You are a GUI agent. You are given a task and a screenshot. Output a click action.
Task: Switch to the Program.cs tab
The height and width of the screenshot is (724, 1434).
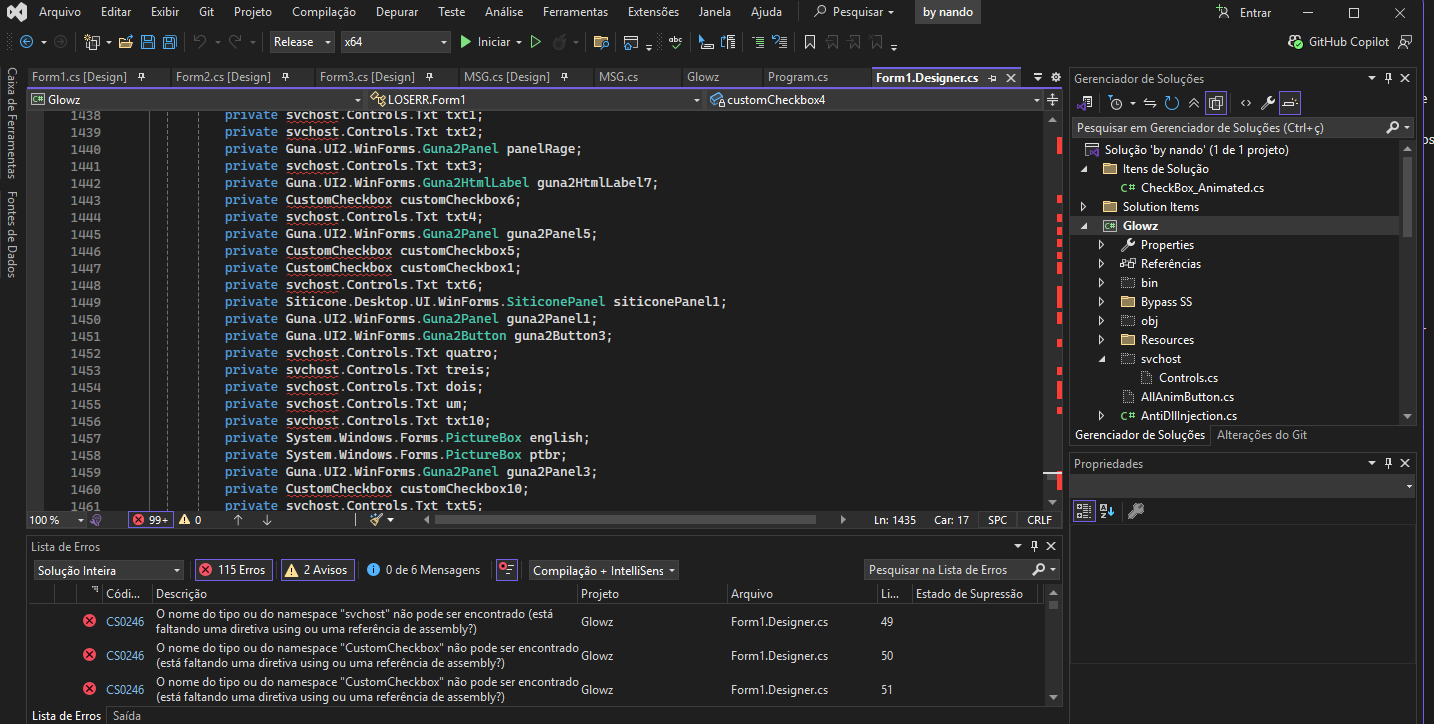(x=798, y=77)
